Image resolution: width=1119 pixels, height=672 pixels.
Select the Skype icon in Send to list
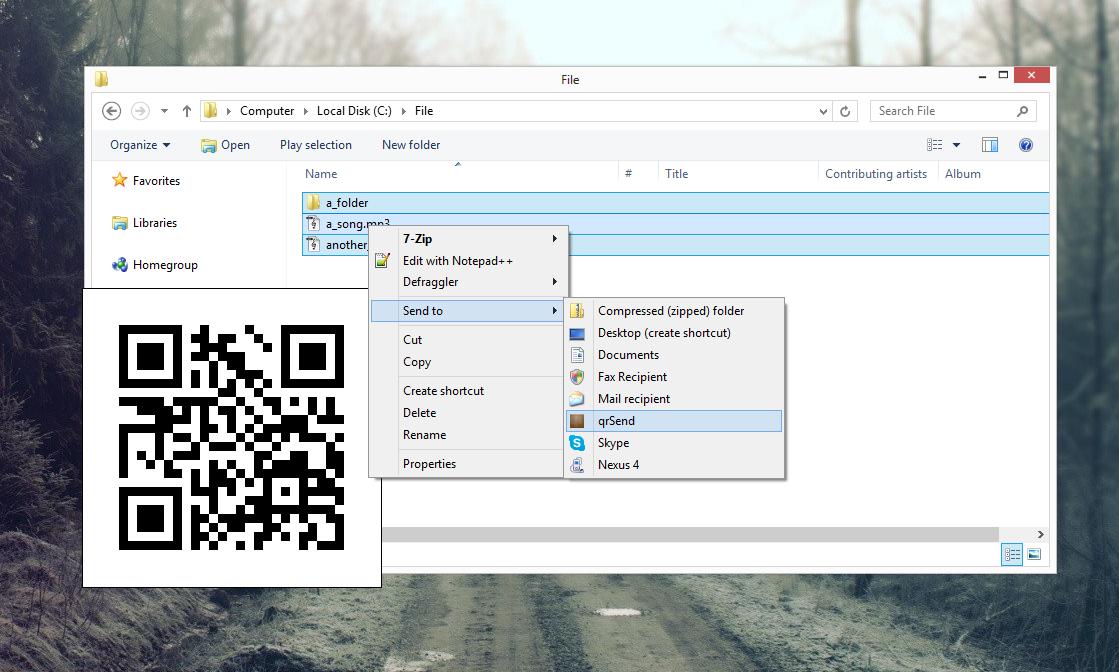(x=577, y=443)
